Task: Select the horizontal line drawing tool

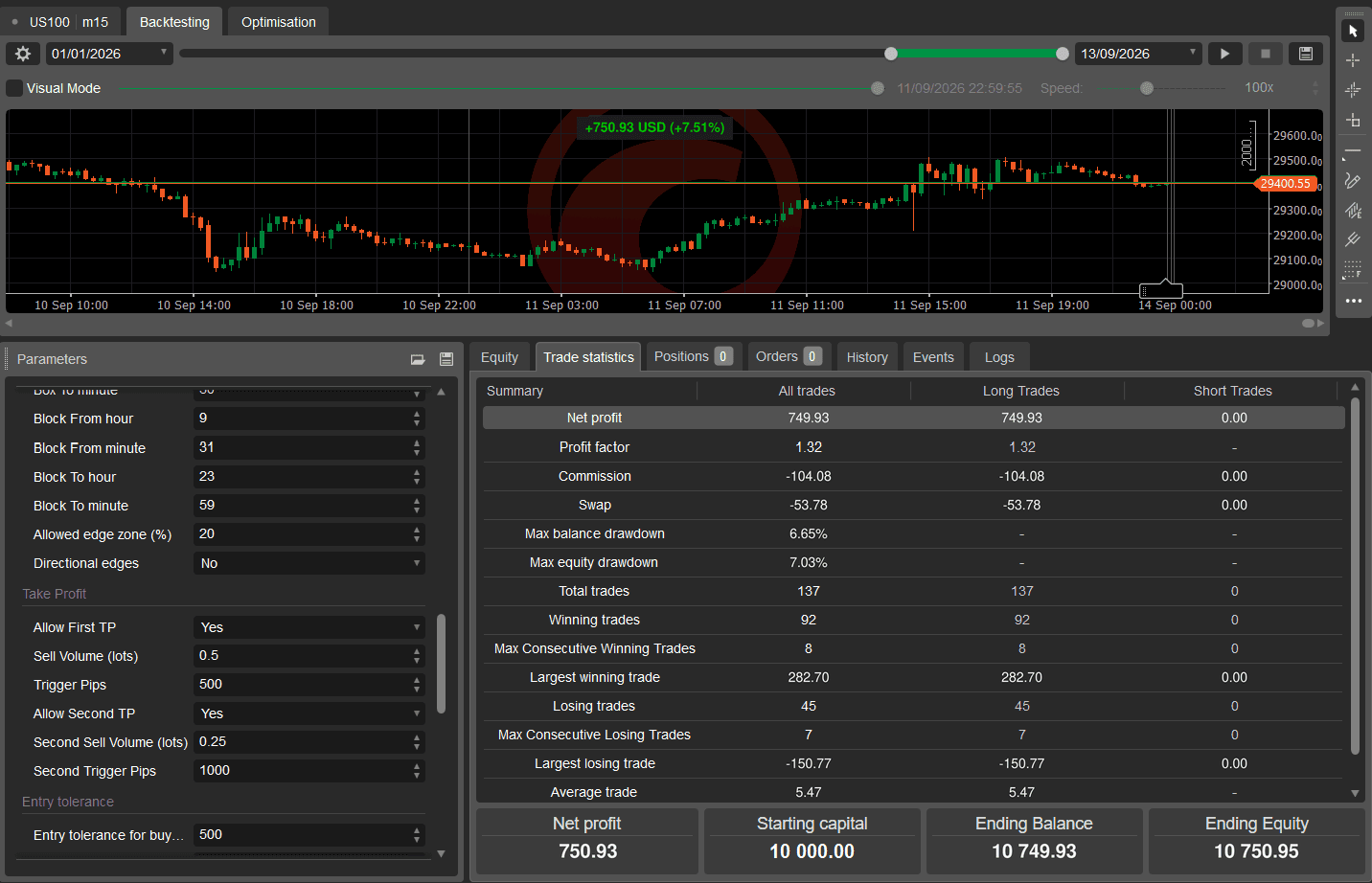Action: [x=1353, y=152]
